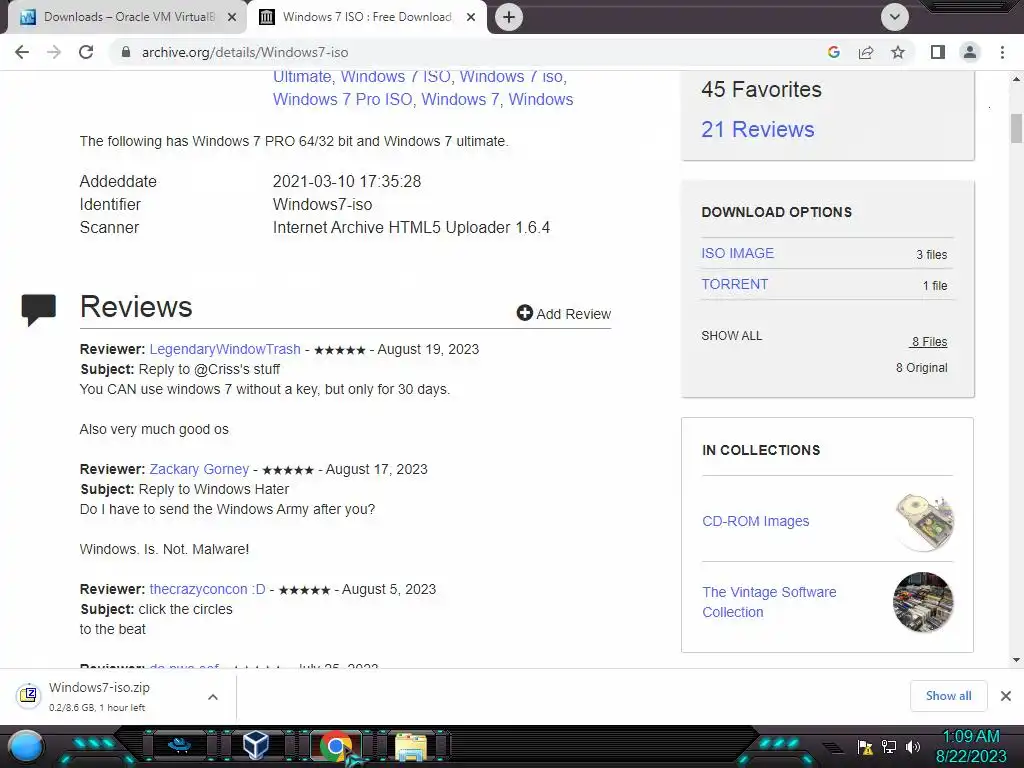Click the taskbar clock and date
The image size is (1024, 768).
(x=971, y=746)
